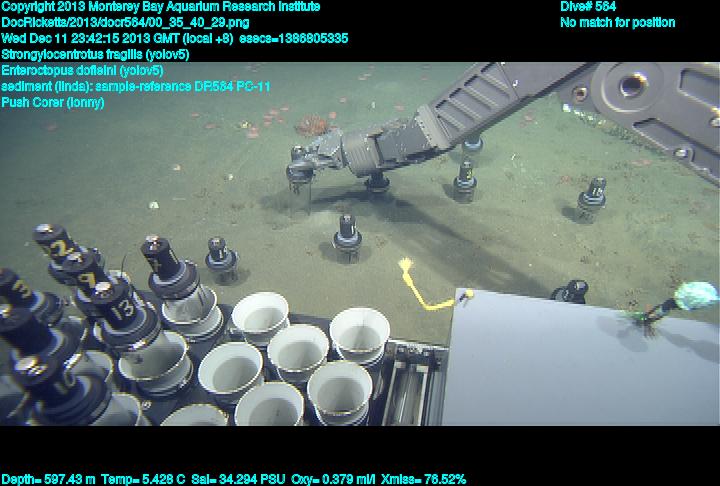Click the 'Oxy= 0.379 ml/l' readout
Screen dimensions: 720x486
(x=333, y=479)
